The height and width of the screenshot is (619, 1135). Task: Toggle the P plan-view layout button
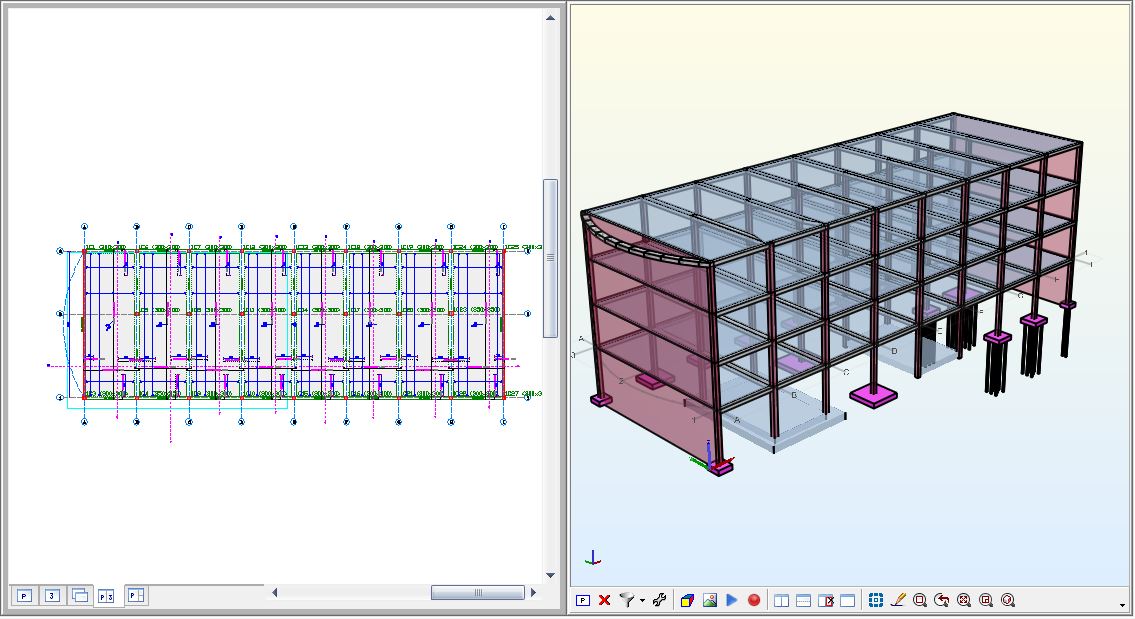click(23, 596)
